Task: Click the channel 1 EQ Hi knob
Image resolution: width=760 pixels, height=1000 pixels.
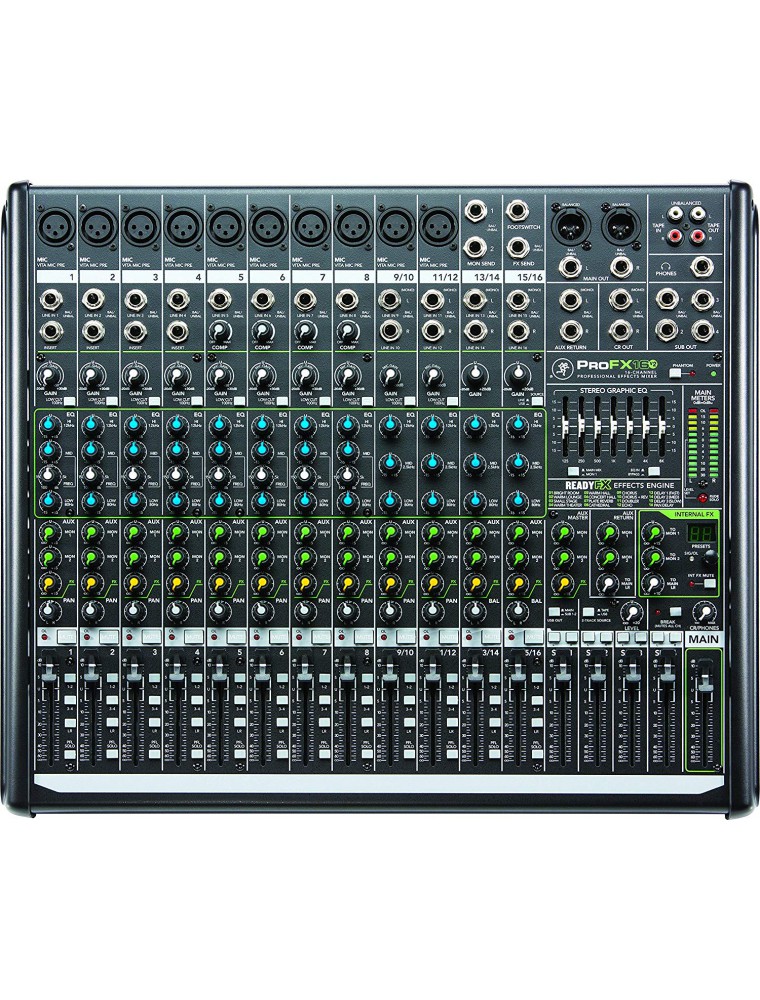Action: [x=48, y=425]
